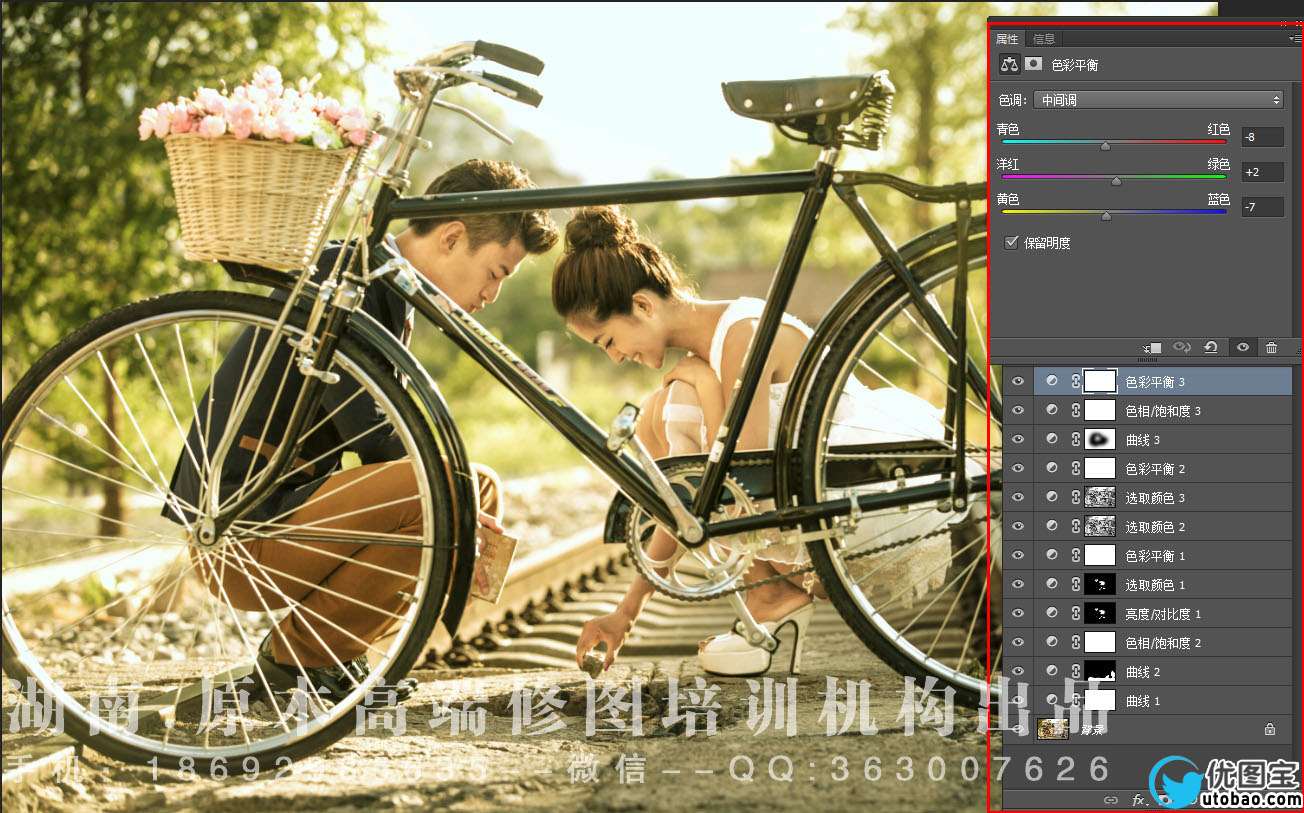Reset adjustment to defaults icon

click(x=1211, y=347)
